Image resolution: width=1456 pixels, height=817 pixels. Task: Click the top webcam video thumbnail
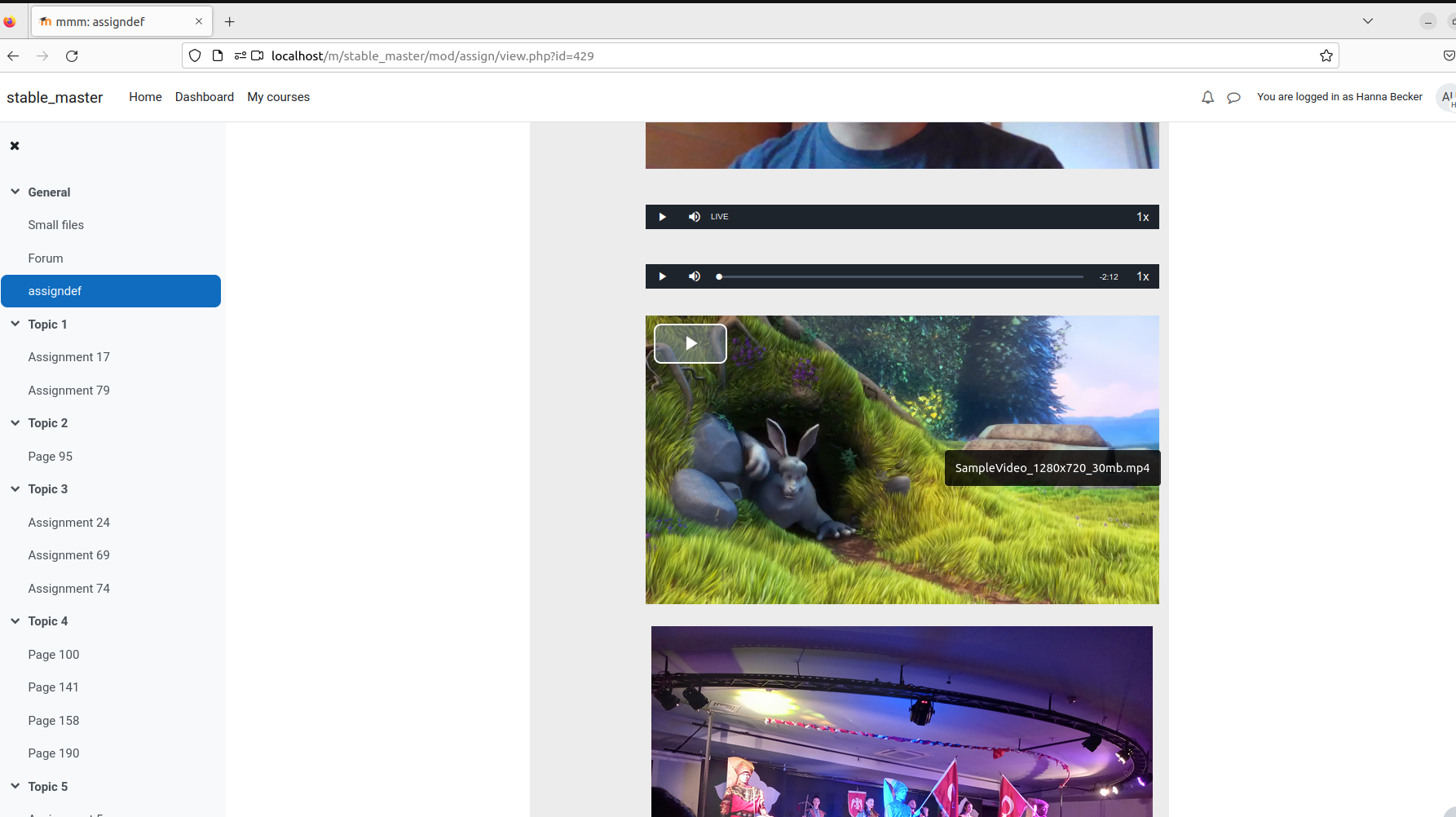click(x=902, y=145)
